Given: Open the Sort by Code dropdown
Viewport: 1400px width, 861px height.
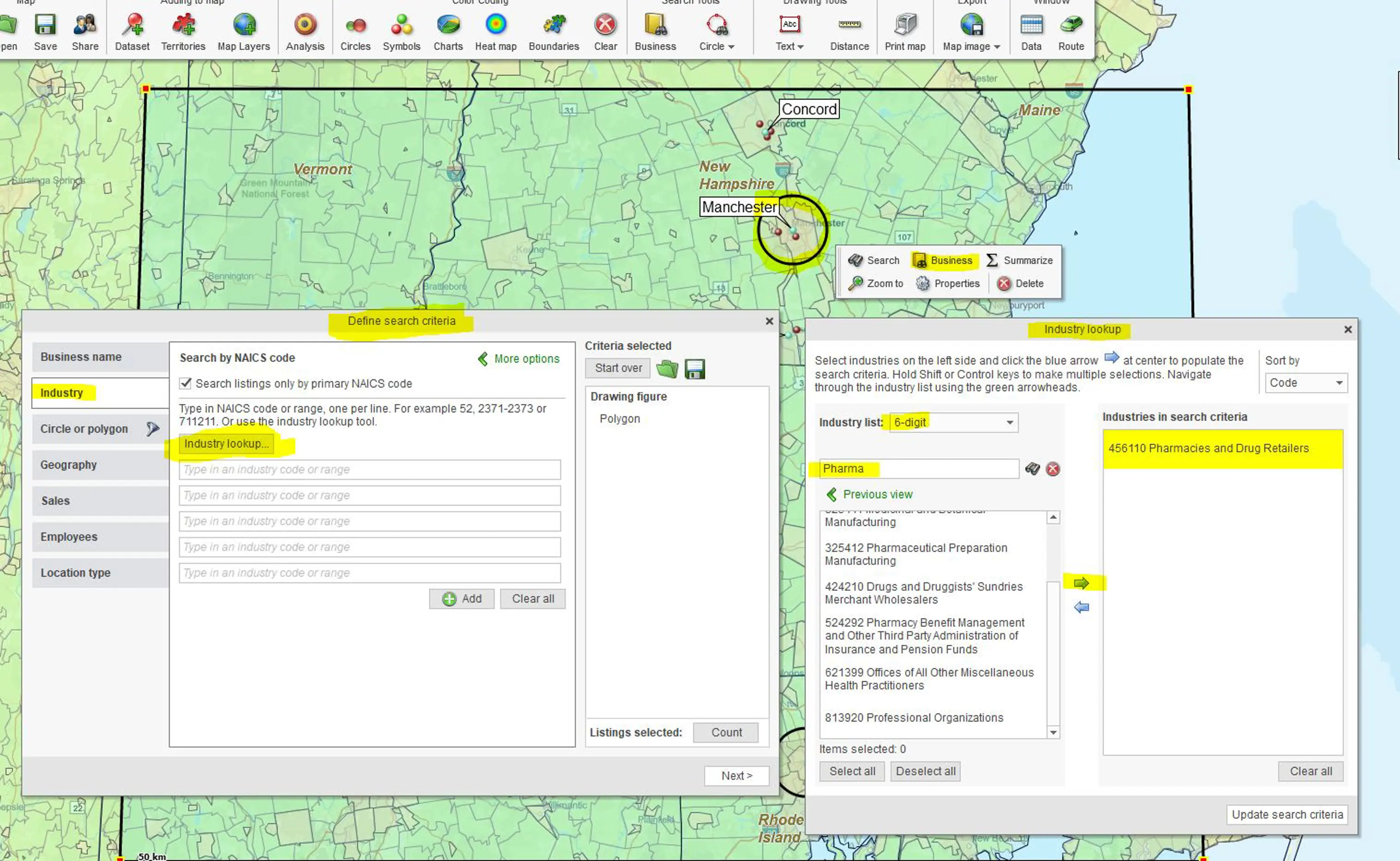Looking at the screenshot, I should [1306, 383].
